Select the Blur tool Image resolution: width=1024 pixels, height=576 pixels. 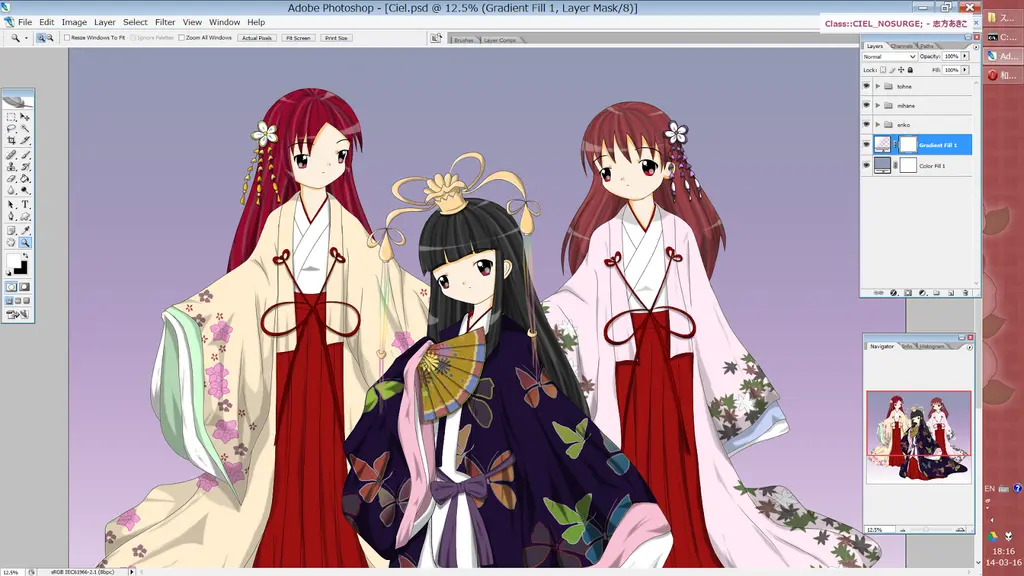point(11,190)
